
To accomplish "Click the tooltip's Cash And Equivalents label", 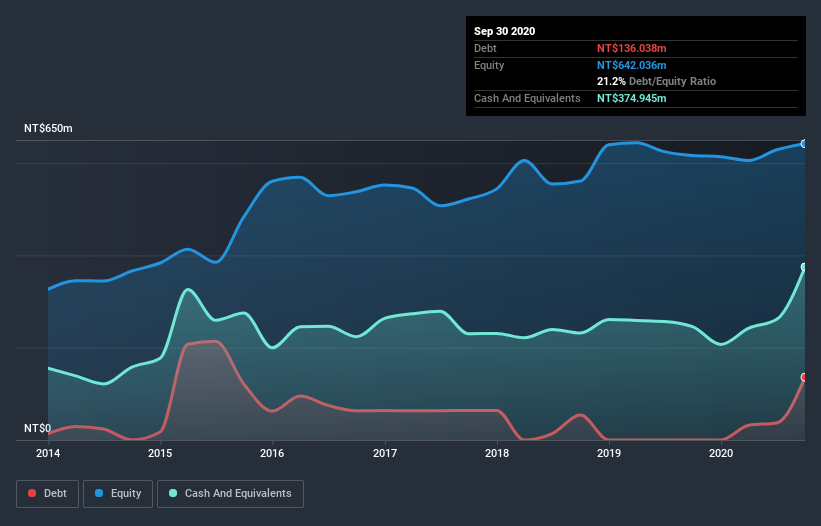I will (527, 98).
